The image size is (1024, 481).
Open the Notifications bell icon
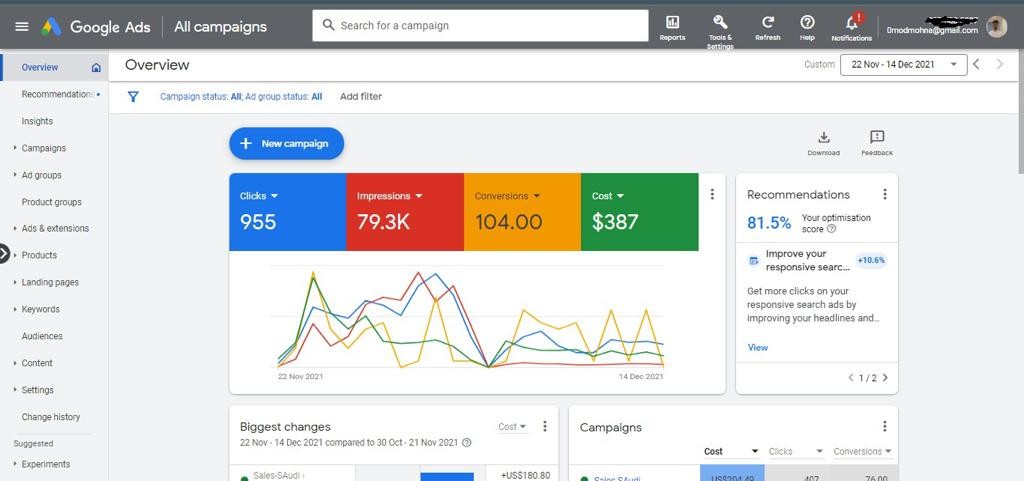pyautogui.click(x=852, y=23)
